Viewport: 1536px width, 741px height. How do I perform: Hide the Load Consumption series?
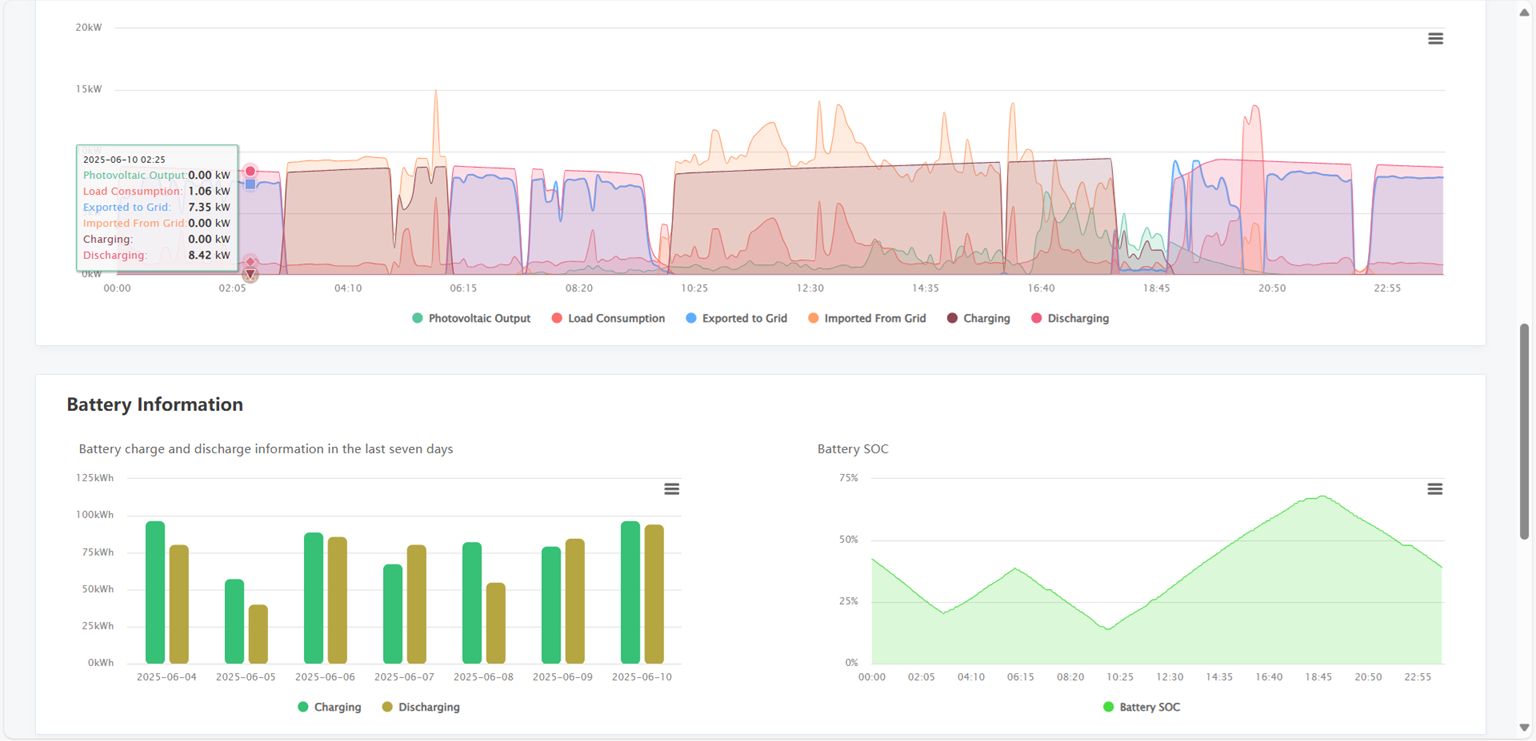[x=608, y=318]
